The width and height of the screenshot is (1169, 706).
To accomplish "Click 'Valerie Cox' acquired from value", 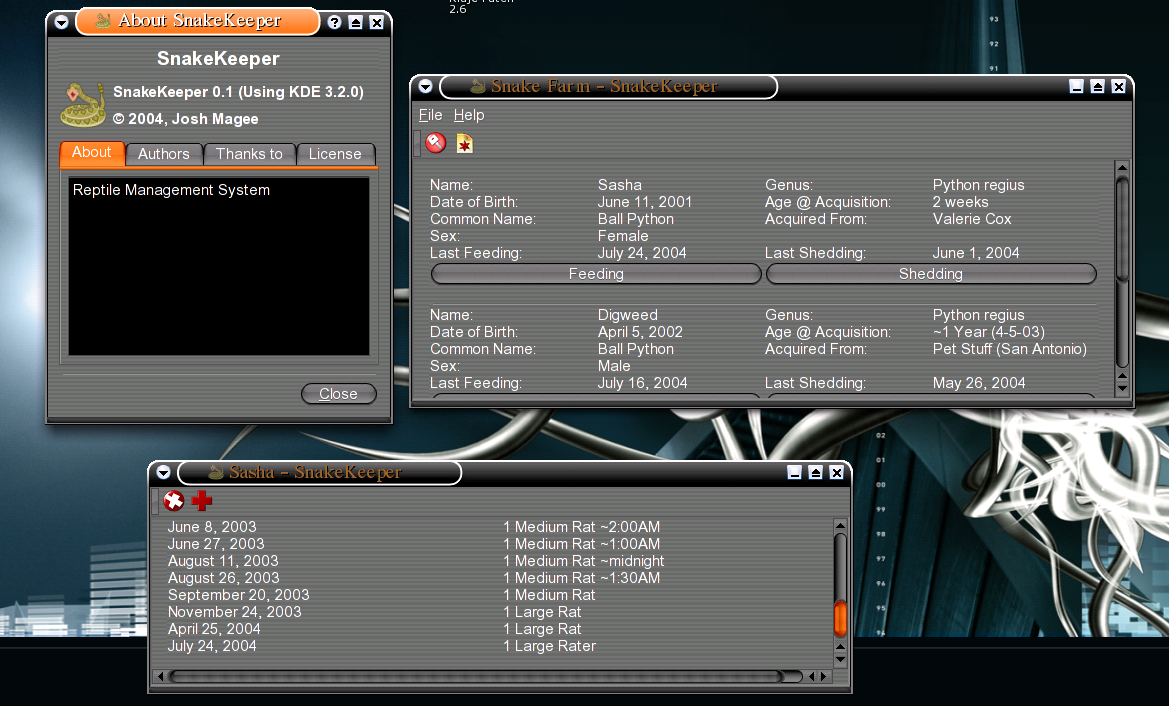I will [x=972, y=219].
